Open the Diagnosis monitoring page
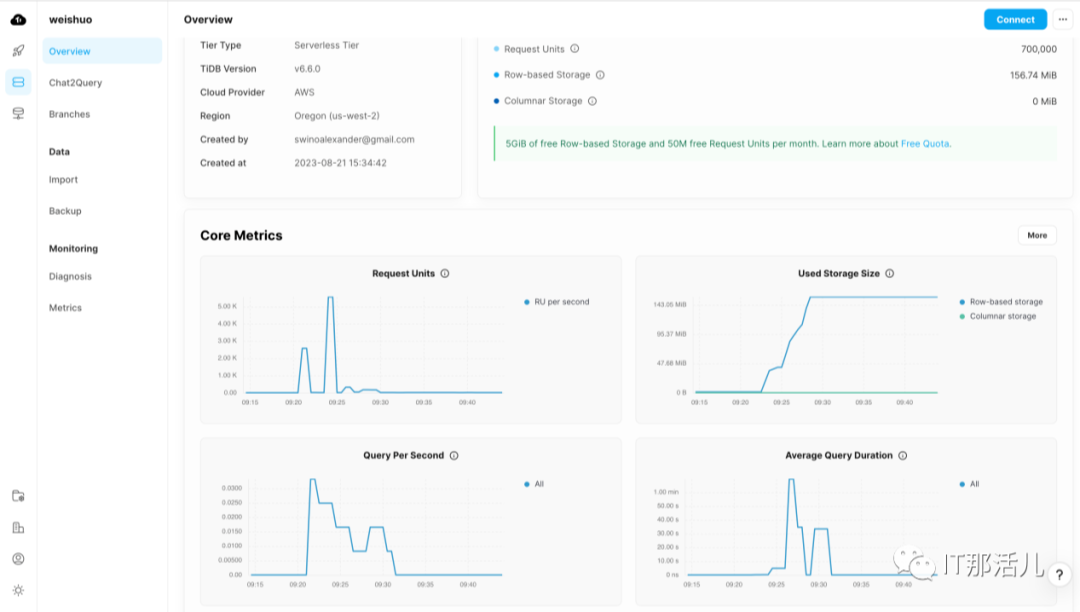This screenshot has height=612, width=1080. click(70, 276)
